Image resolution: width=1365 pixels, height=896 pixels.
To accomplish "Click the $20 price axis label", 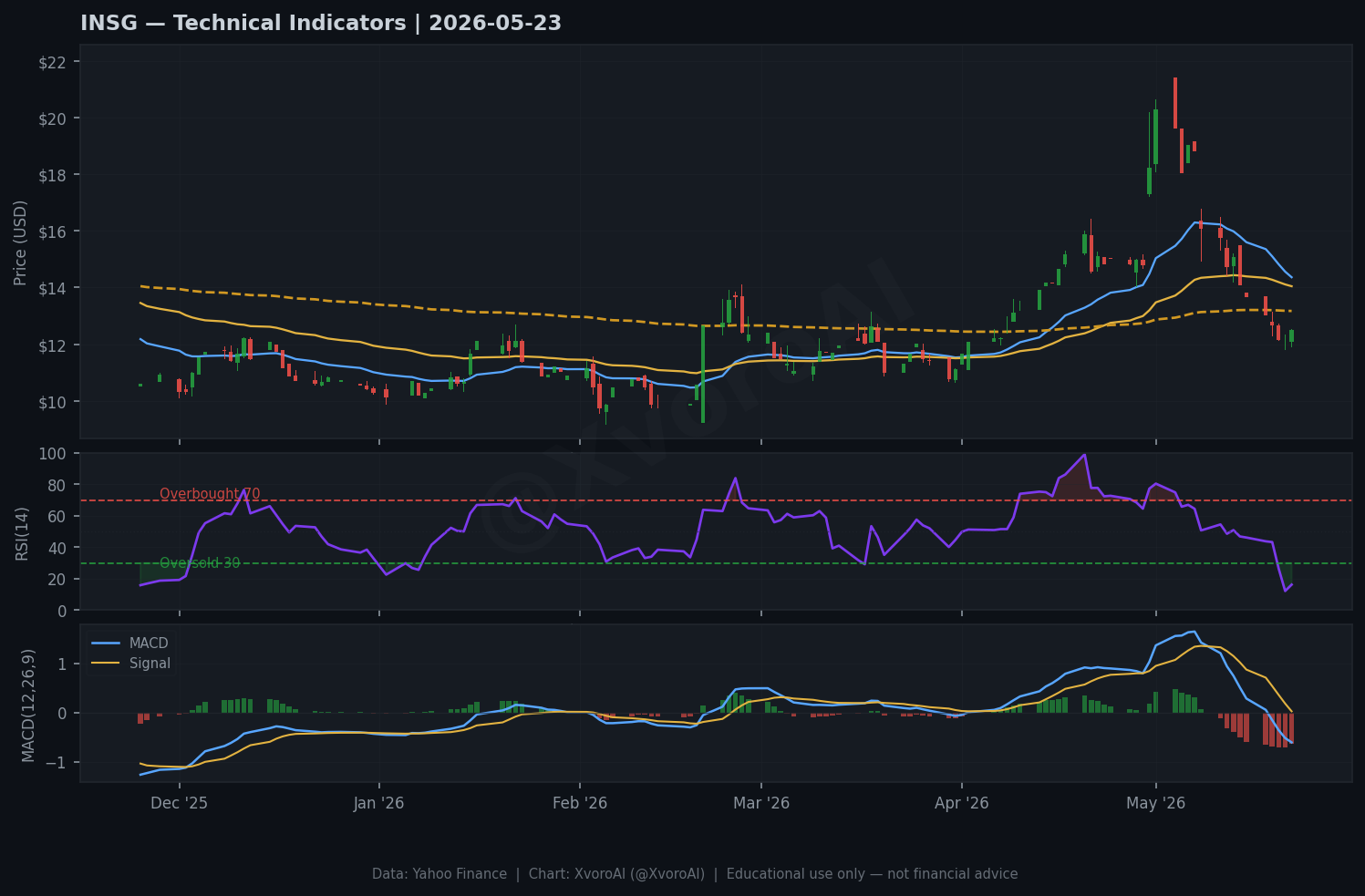I will [53, 118].
